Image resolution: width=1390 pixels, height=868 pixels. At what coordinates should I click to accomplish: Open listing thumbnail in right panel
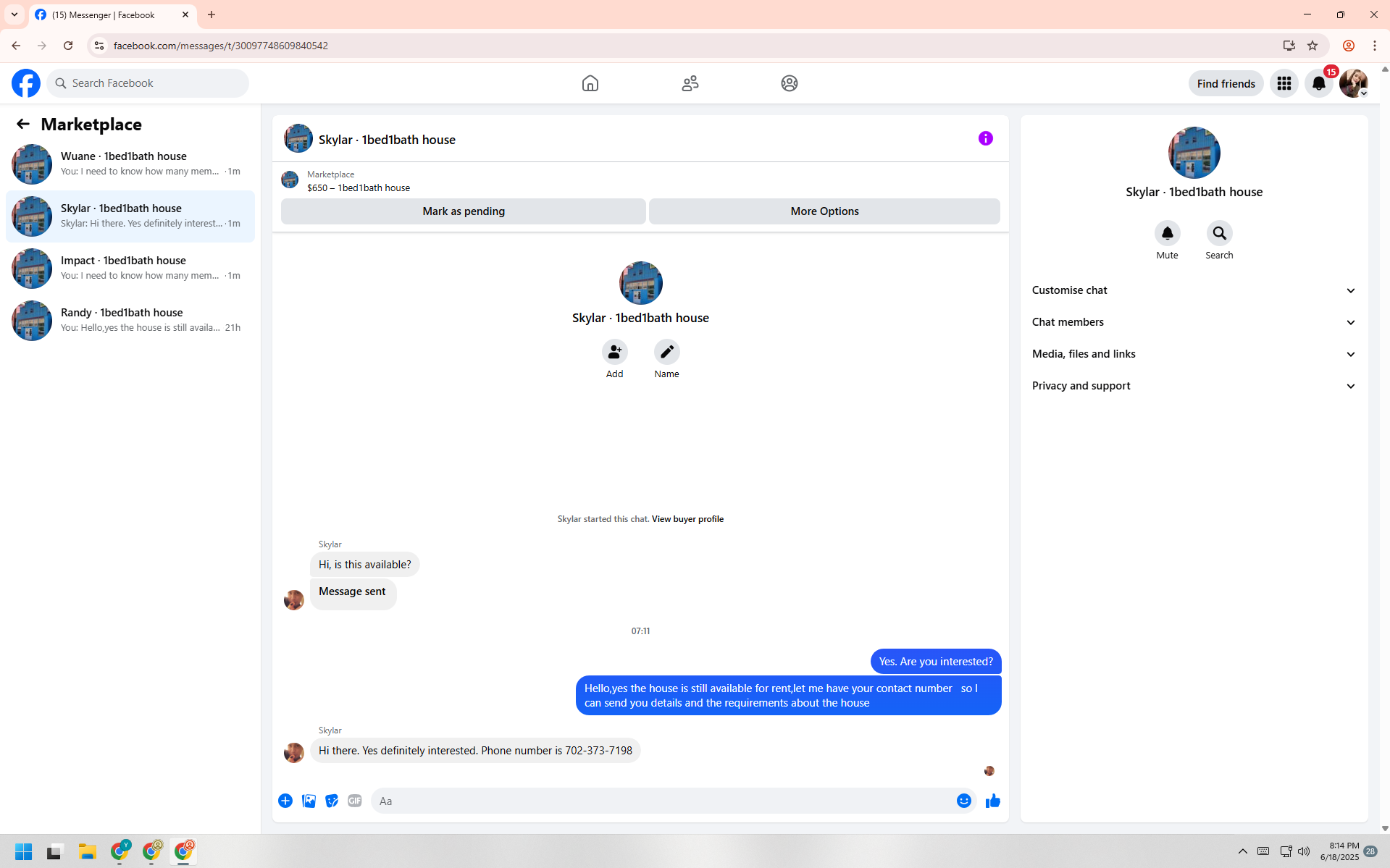[1194, 153]
